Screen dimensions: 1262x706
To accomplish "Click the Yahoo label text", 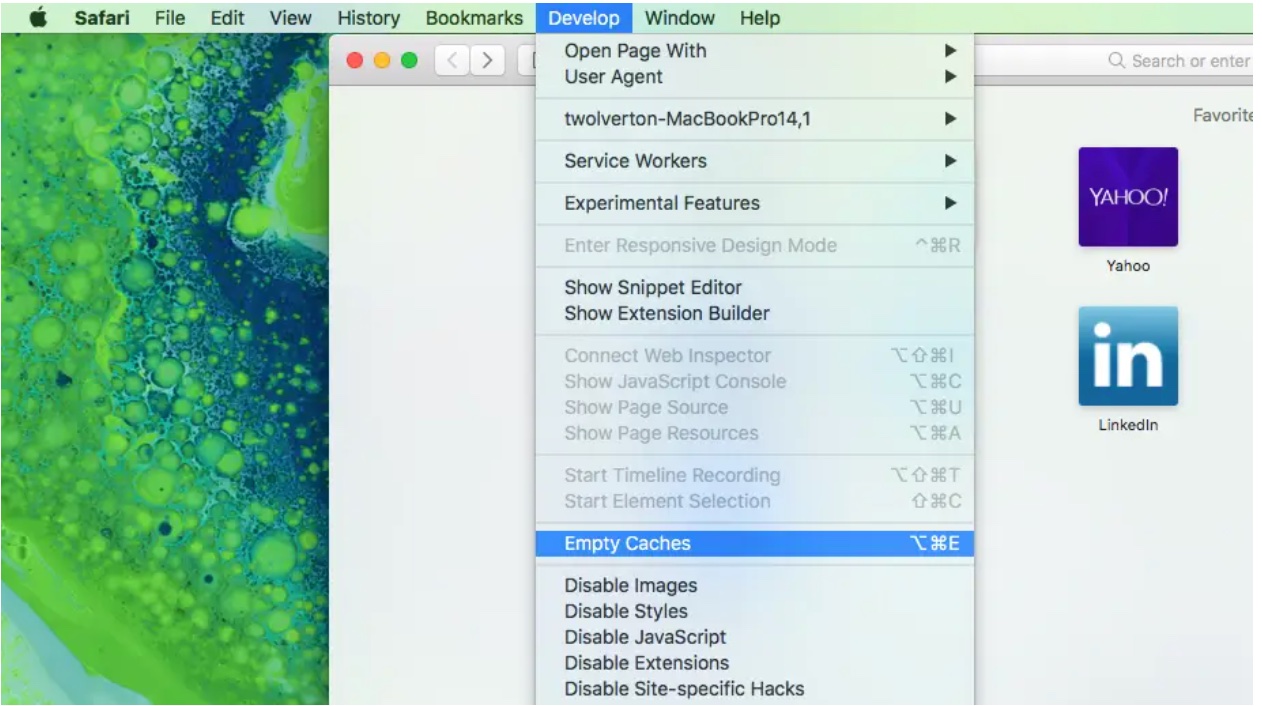I will point(1128,266).
